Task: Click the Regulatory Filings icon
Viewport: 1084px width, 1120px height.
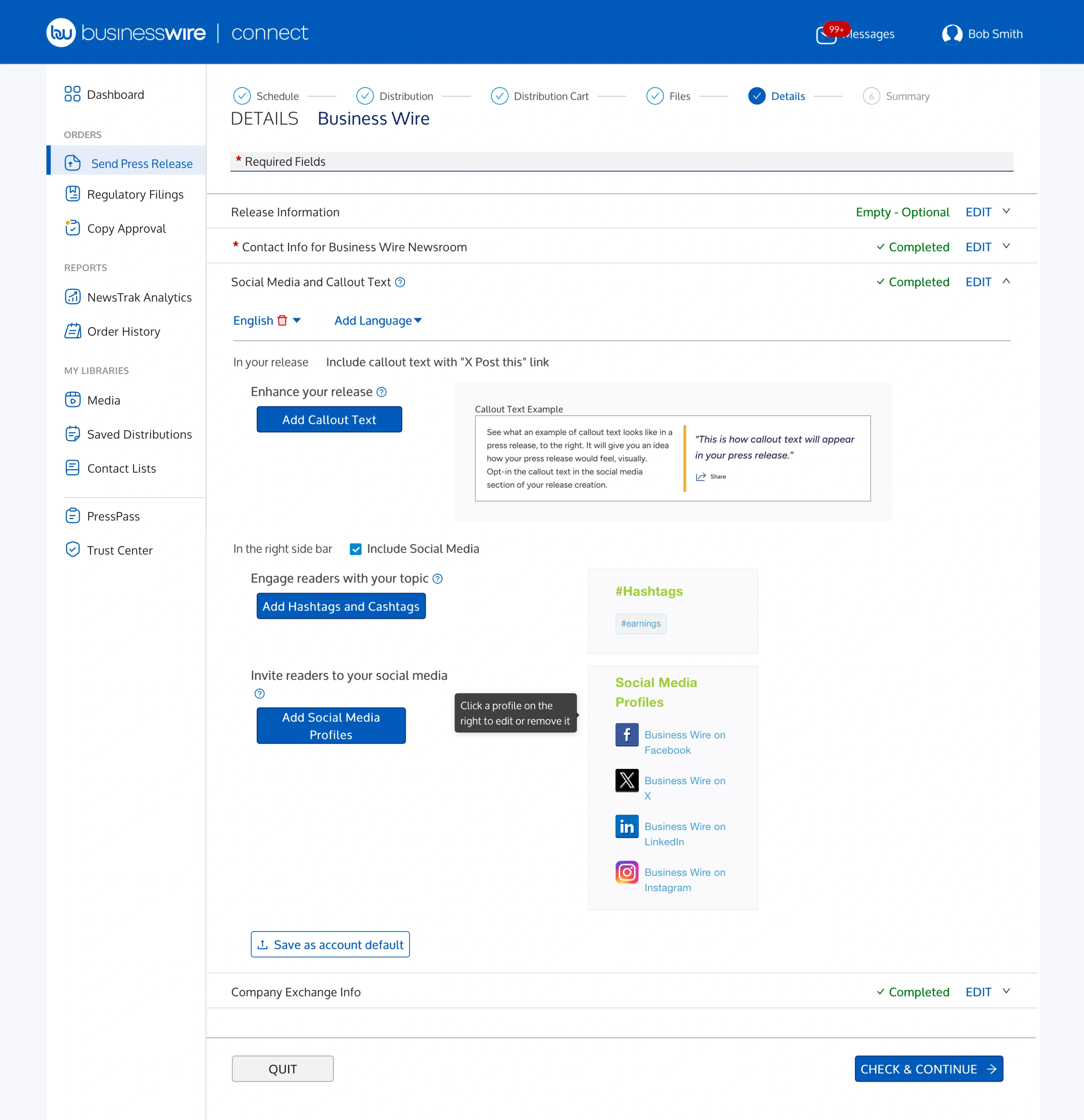Action: 73,194
